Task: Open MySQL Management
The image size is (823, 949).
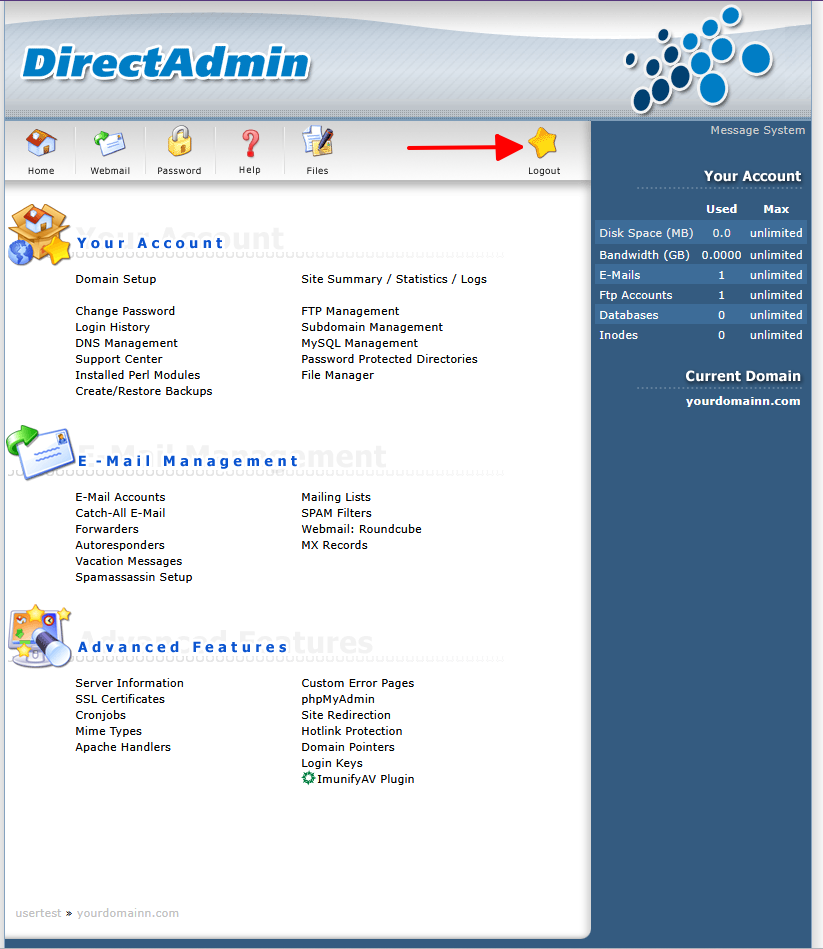Action: tap(359, 343)
